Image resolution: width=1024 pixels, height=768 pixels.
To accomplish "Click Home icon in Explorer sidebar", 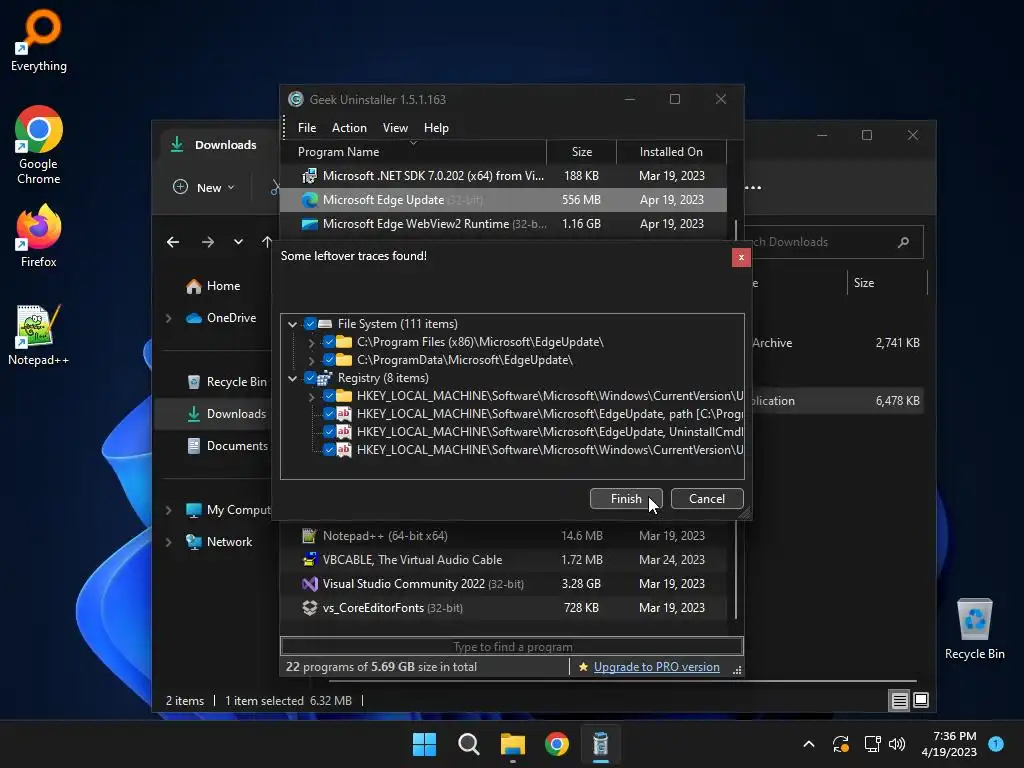I will click(x=193, y=286).
